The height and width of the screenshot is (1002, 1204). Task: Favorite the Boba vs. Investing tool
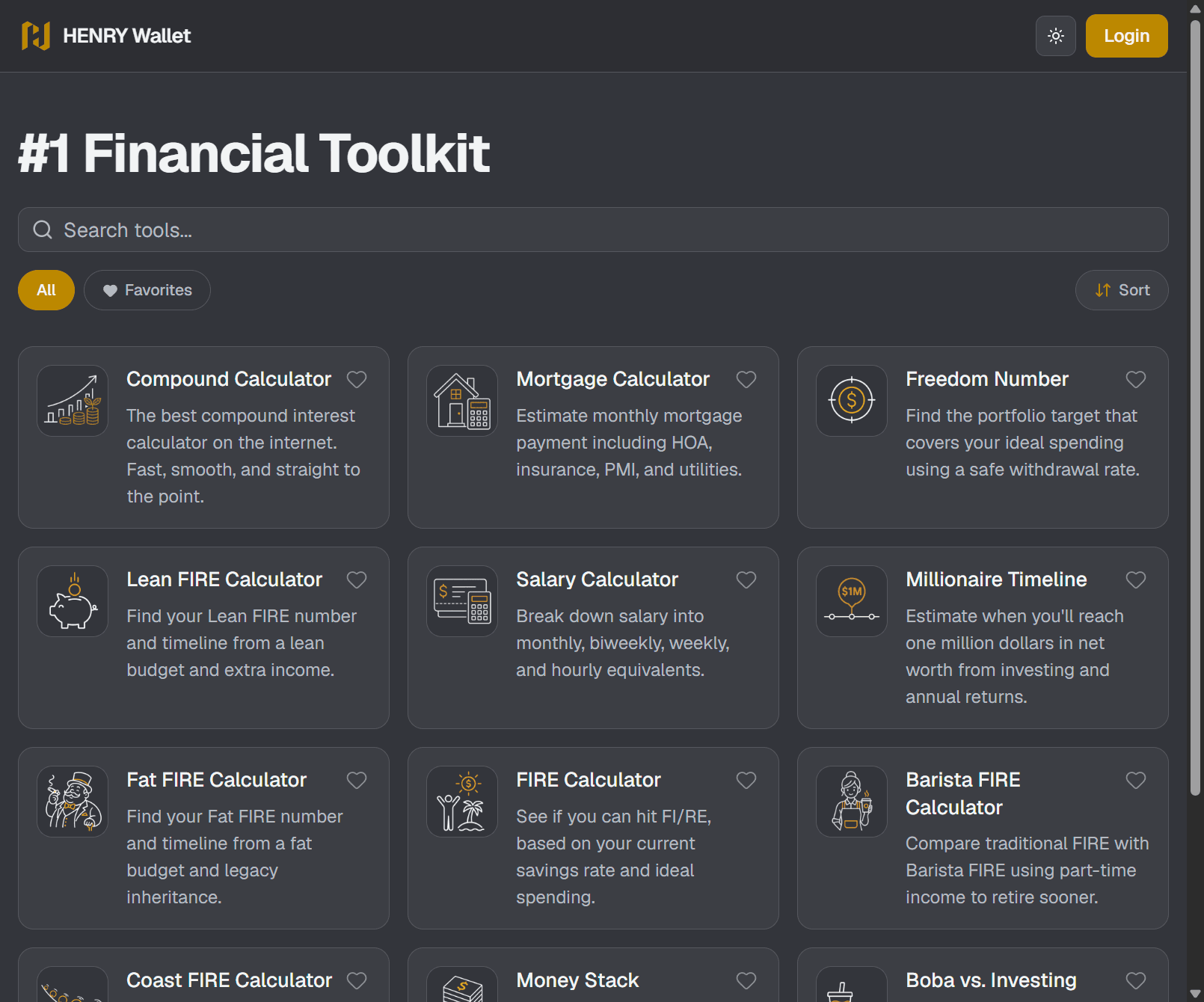[x=1136, y=981]
